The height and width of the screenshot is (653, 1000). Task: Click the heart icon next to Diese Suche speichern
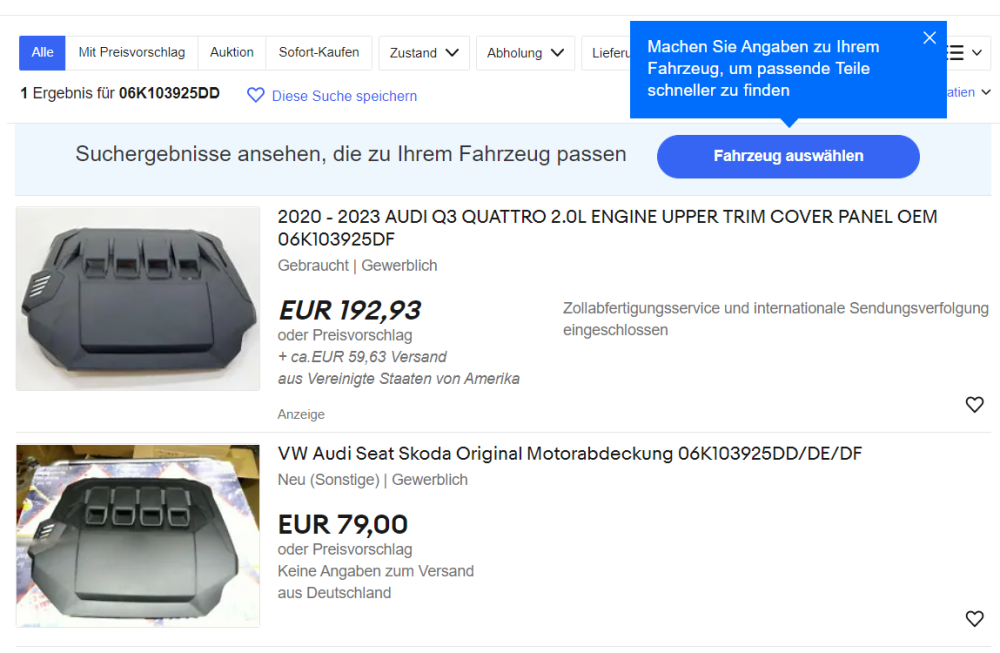coord(256,95)
